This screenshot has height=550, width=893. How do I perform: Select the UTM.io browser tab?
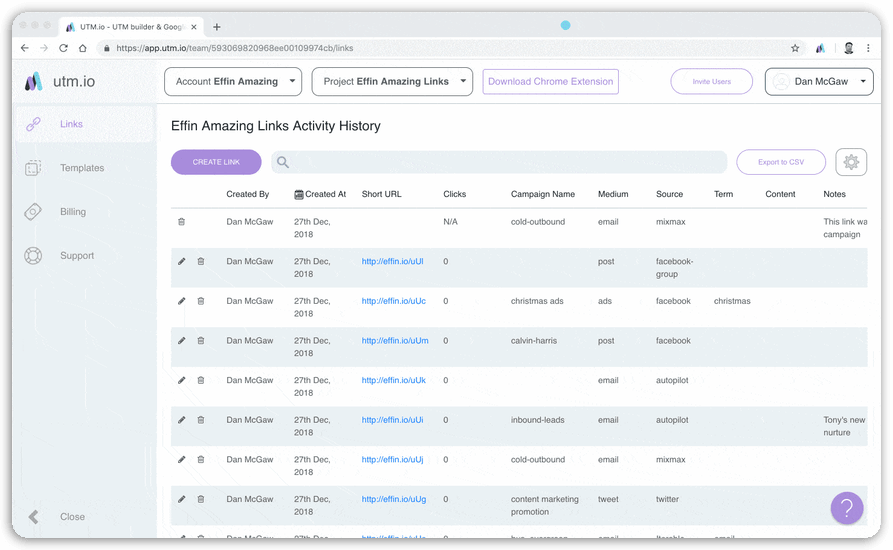(x=131, y=27)
